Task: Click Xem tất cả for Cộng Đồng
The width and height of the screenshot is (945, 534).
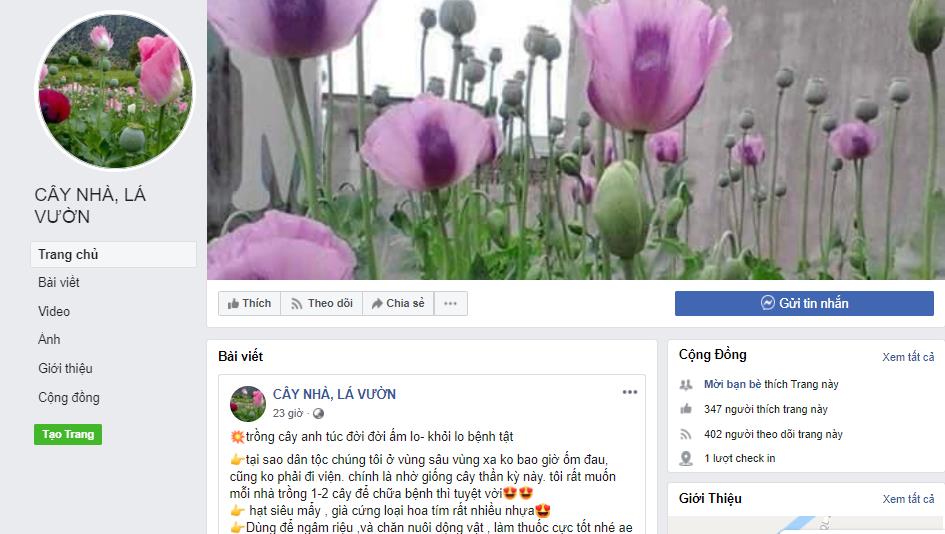Action: point(908,357)
